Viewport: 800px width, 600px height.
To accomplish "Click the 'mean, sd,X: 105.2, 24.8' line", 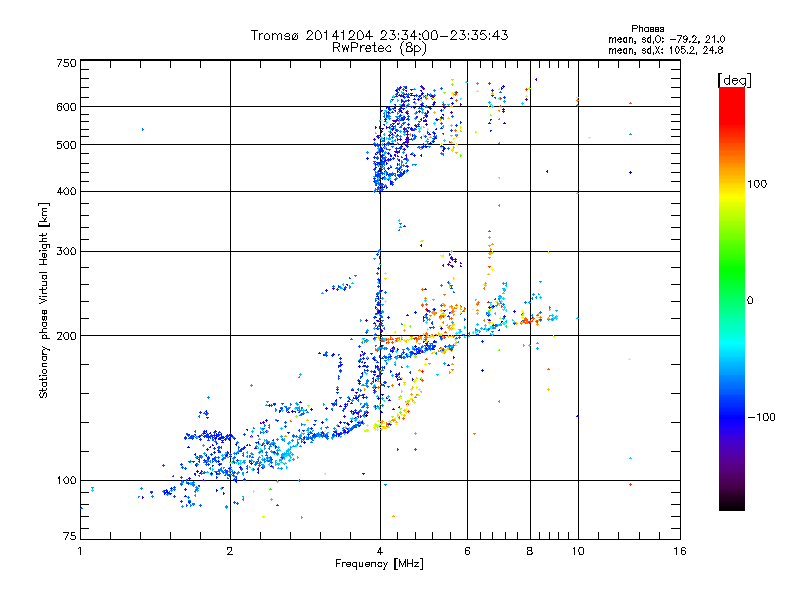I will (665, 50).
